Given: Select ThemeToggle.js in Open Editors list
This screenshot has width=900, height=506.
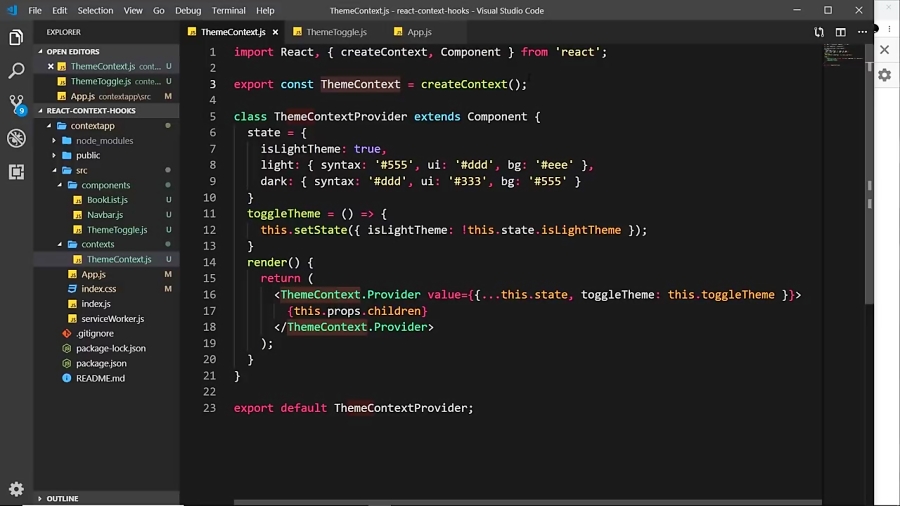Looking at the screenshot, I should pos(106,81).
